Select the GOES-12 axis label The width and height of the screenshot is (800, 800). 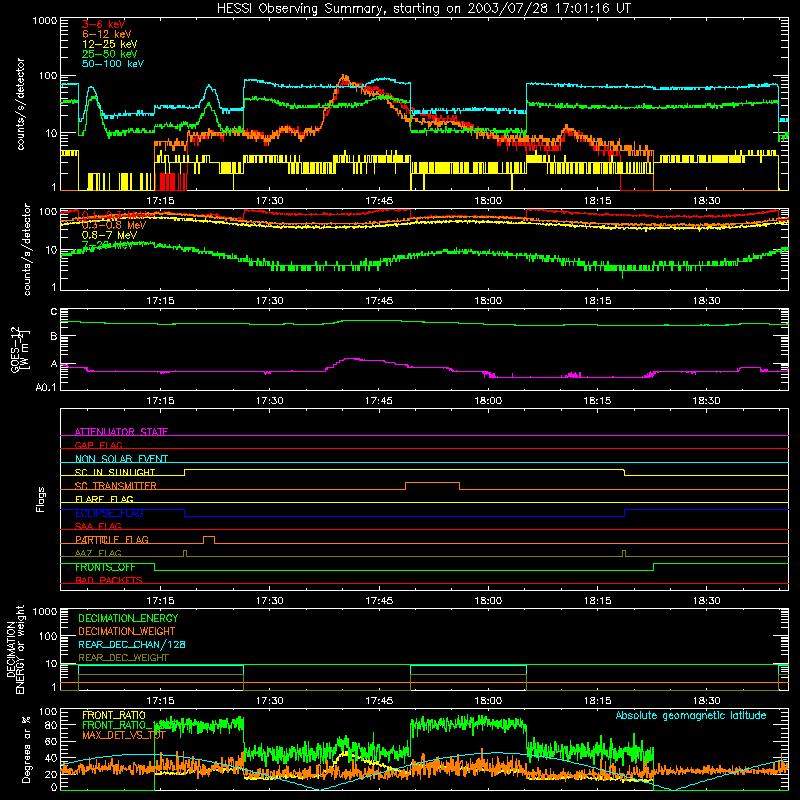[16, 350]
